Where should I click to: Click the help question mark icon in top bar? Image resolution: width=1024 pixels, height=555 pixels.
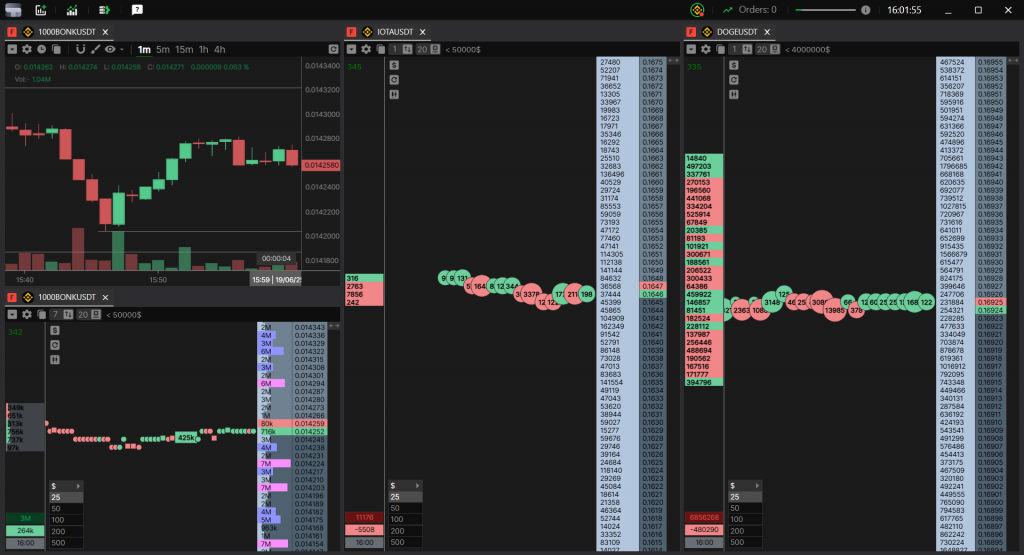137,10
